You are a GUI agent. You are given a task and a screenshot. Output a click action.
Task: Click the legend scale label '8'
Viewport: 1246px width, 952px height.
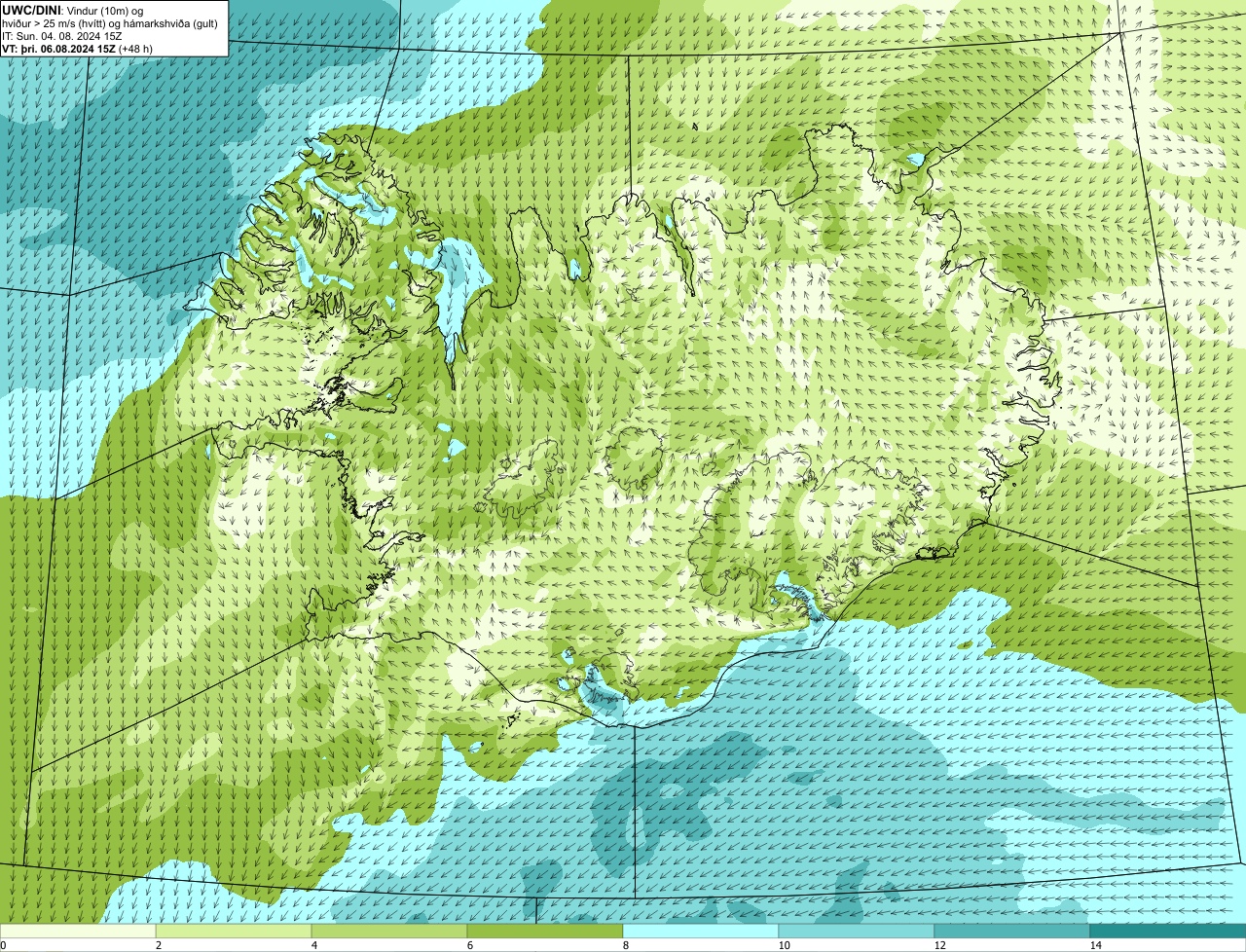pos(625,945)
